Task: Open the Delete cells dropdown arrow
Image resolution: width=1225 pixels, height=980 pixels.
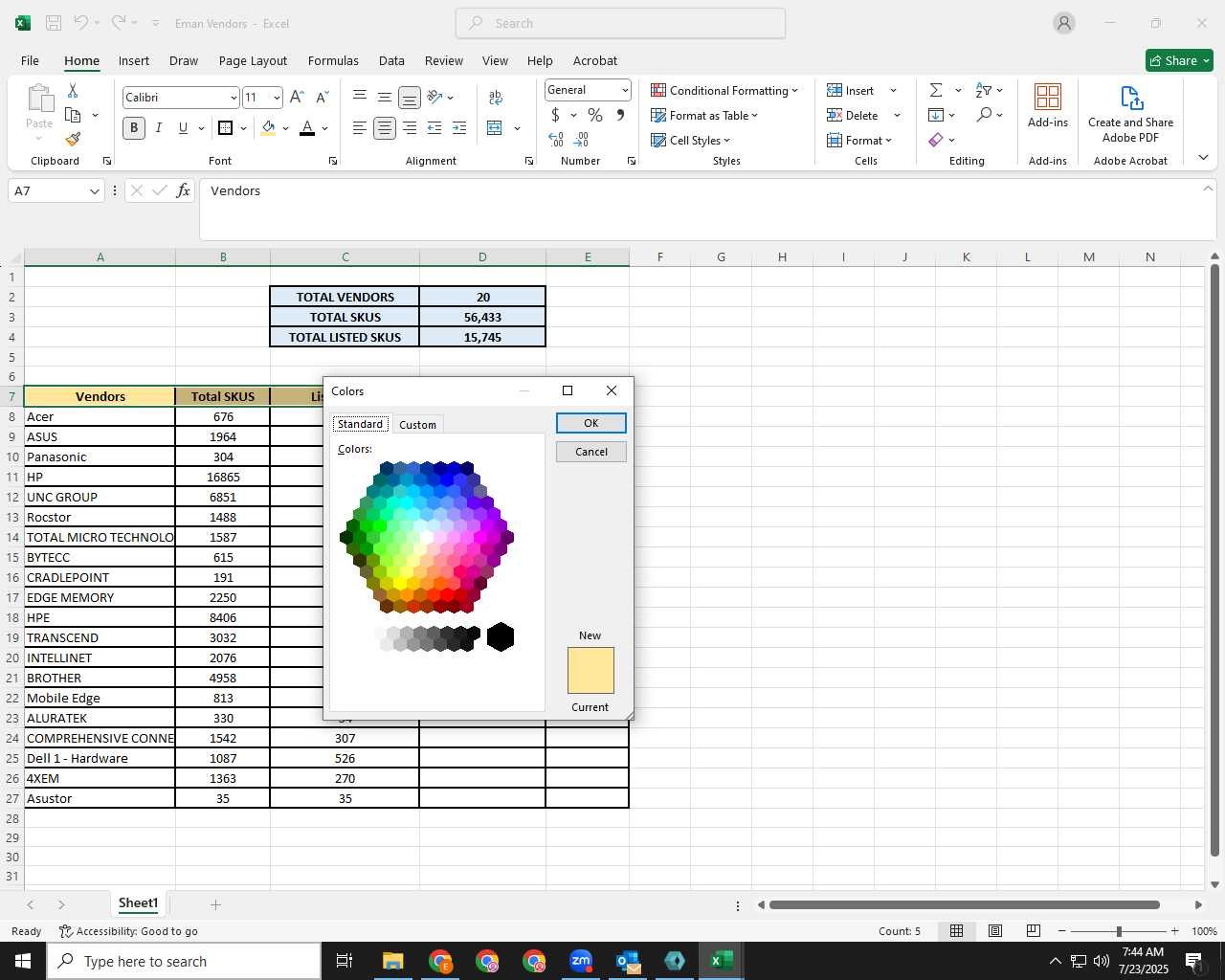Action: 897,115
